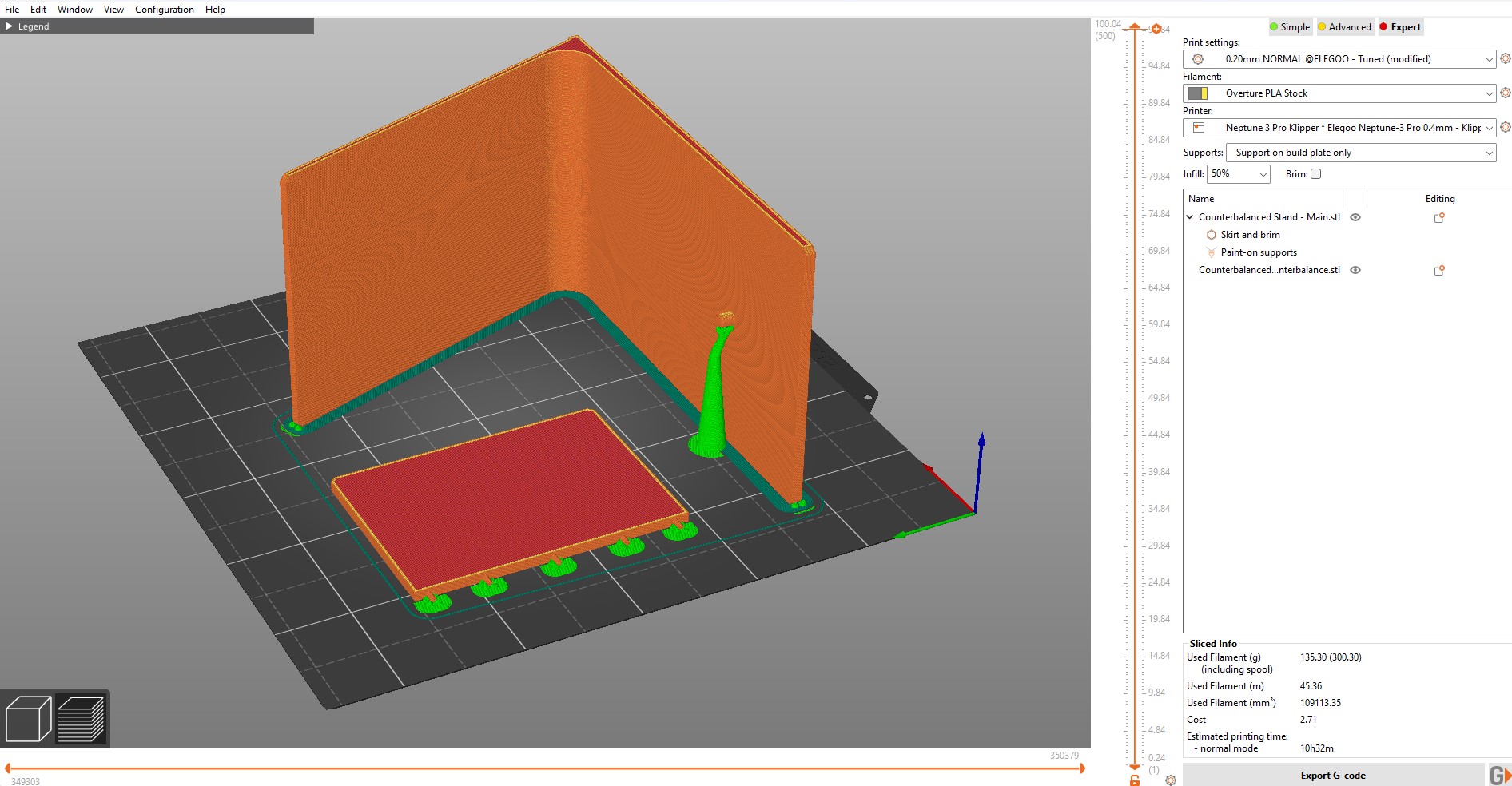The image size is (1512, 786).
Task: Open the Configuration menu
Action: pos(164,10)
